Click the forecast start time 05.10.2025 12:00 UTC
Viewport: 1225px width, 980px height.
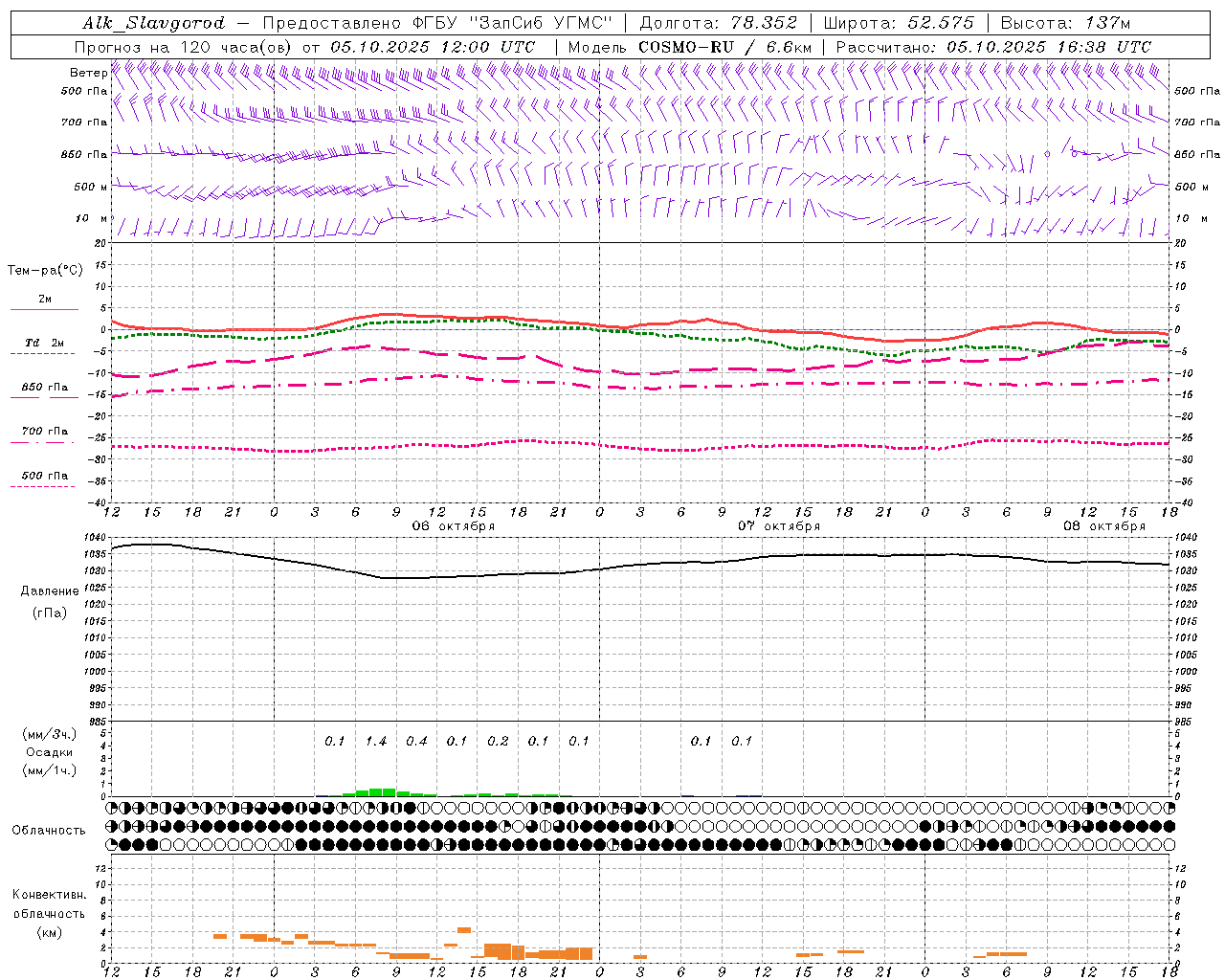tap(433, 47)
